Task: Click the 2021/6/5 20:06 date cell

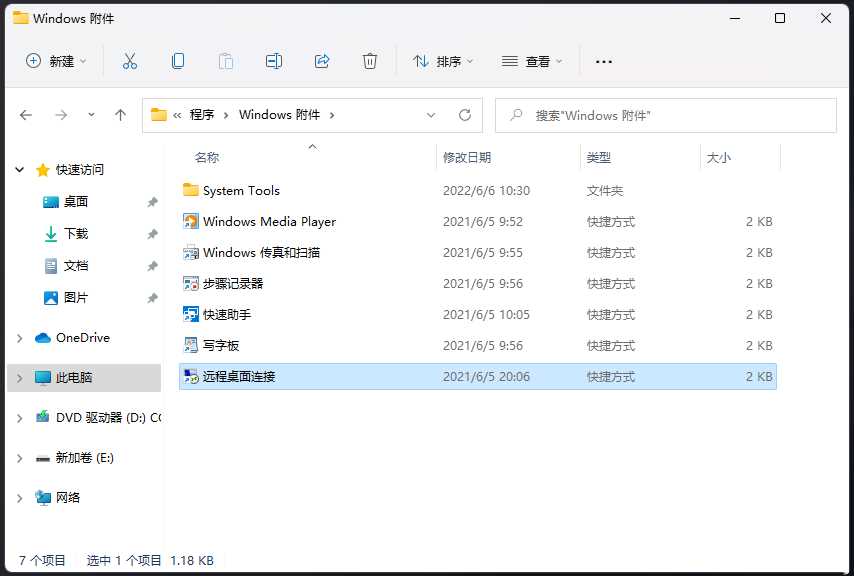Action: (x=486, y=376)
